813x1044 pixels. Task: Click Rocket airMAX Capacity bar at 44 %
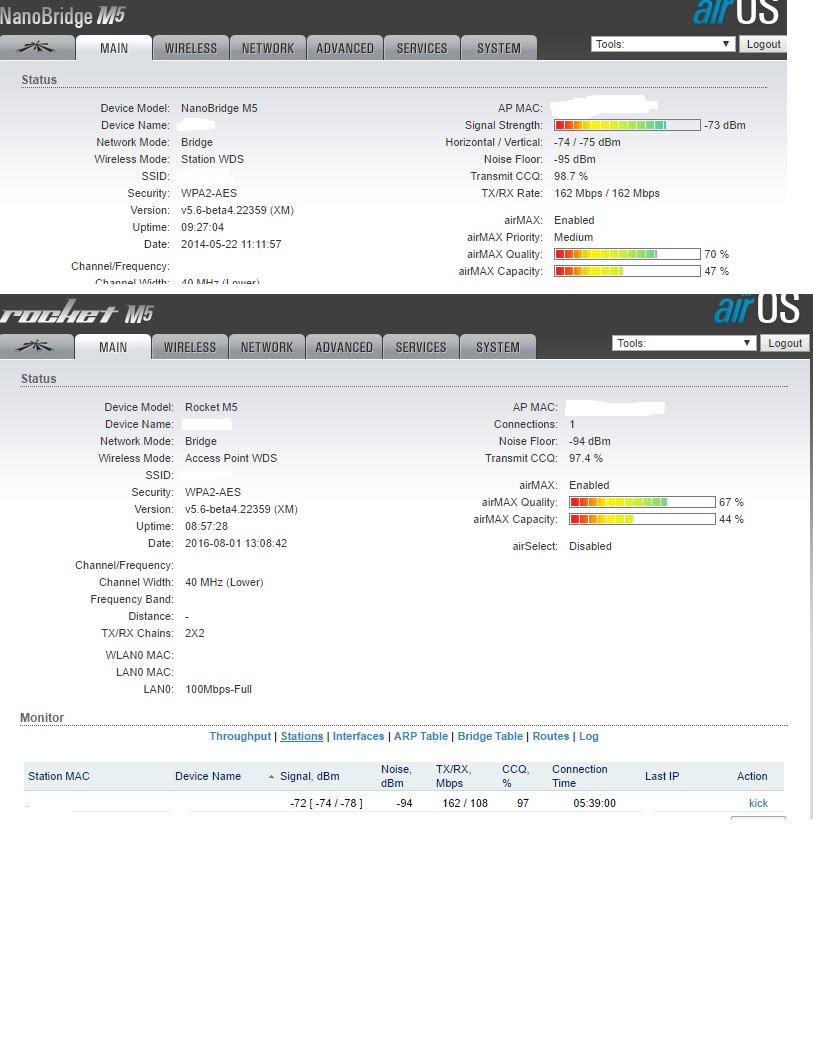[x=642, y=519]
